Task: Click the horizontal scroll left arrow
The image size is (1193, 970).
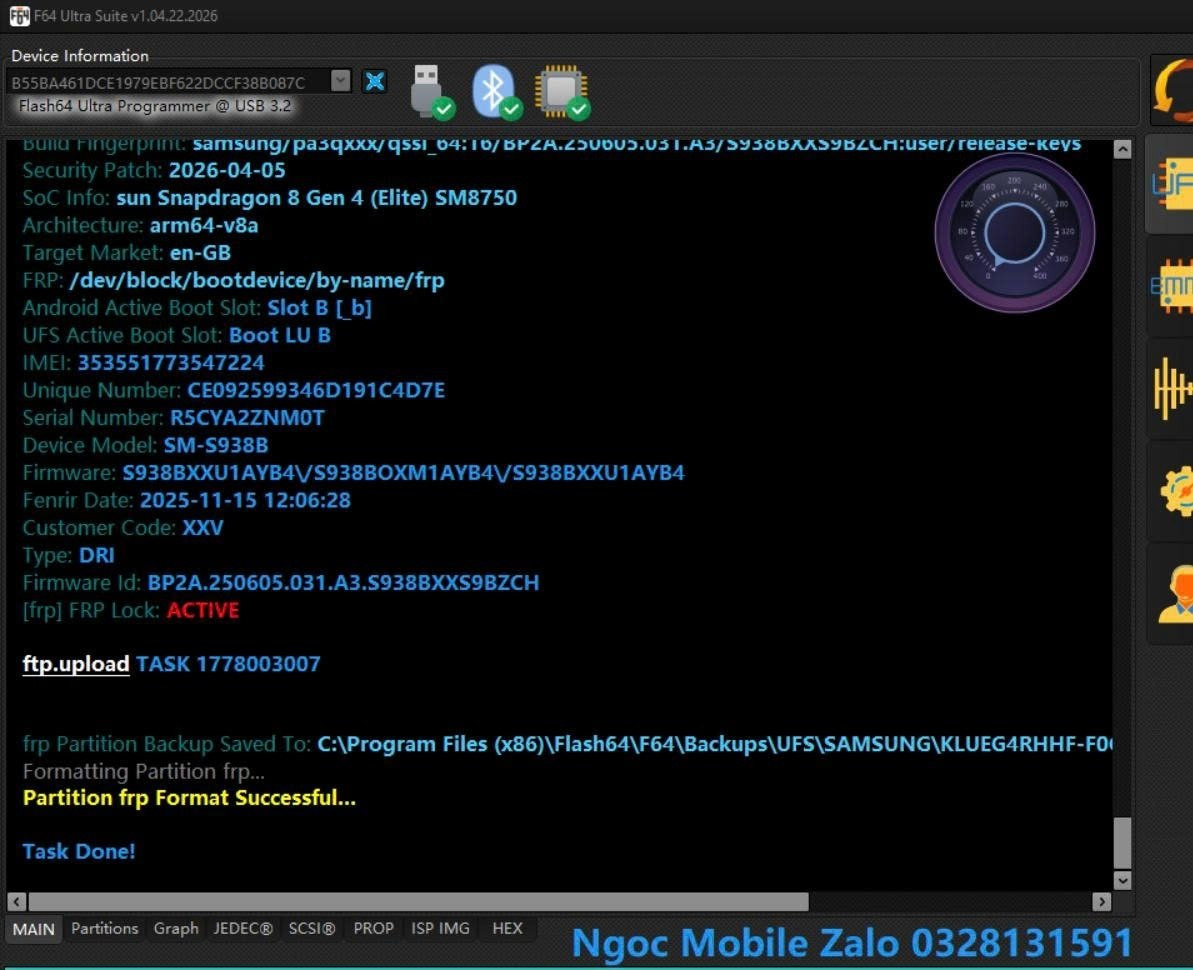Action: (x=17, y=902)
